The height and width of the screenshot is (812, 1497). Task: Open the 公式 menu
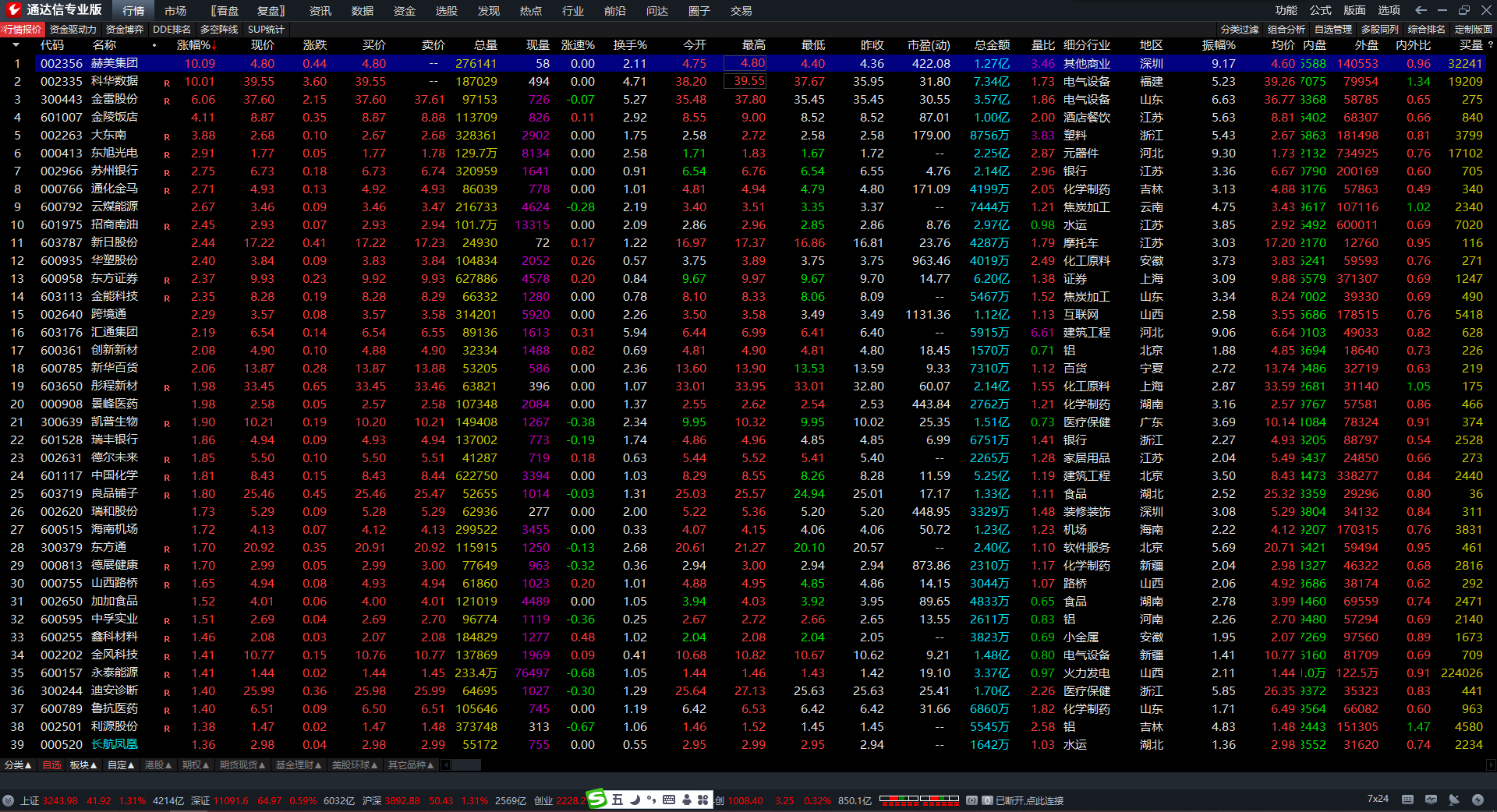1321,10
